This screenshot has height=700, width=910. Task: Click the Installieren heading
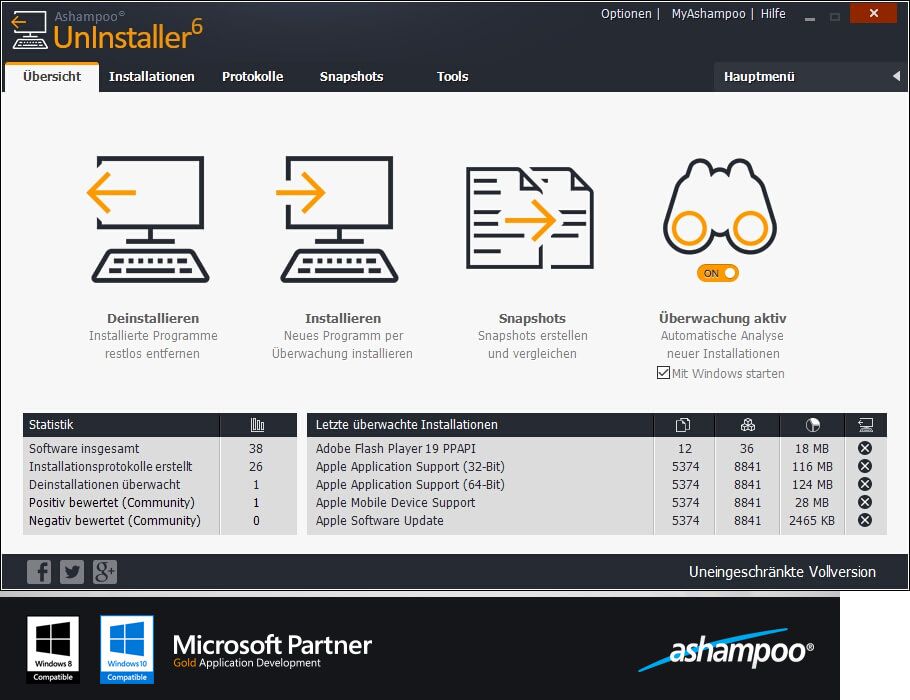(343, 318)
